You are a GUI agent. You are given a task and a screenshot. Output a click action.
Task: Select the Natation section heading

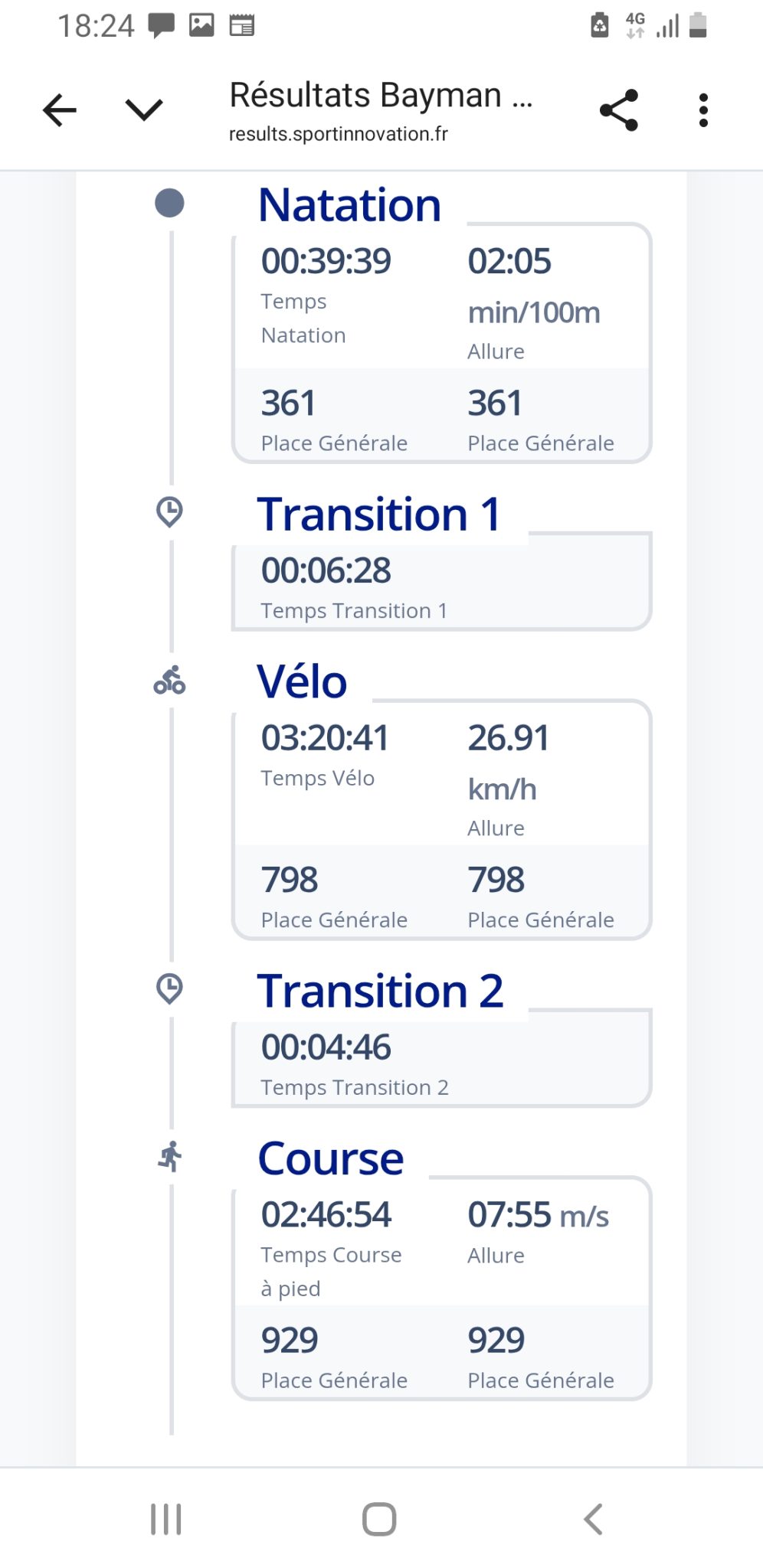pyautogui.click(x=349, y=205)
